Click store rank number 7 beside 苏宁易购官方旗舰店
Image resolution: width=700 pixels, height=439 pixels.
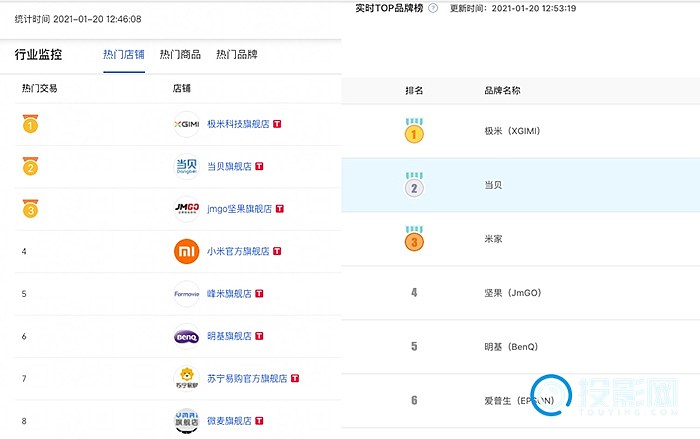24,379
